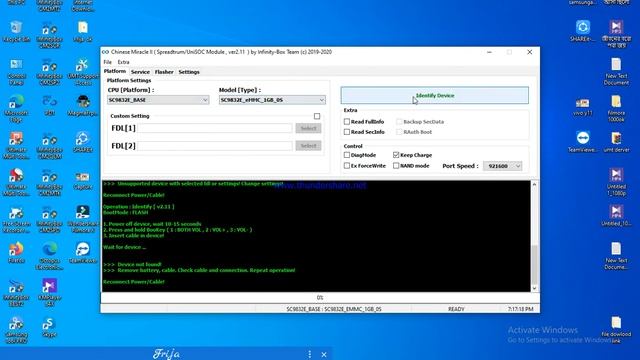This screenshot has height=360, width=640.
Task: Click the FDL[1] path field
Action: [215, 128]
